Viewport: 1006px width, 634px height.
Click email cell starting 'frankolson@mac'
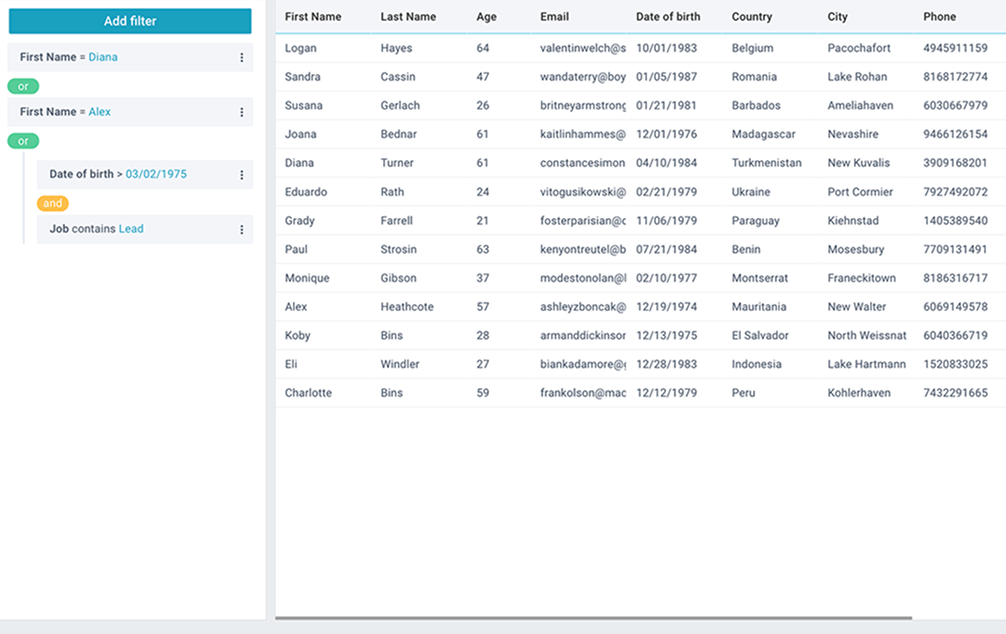583,393
